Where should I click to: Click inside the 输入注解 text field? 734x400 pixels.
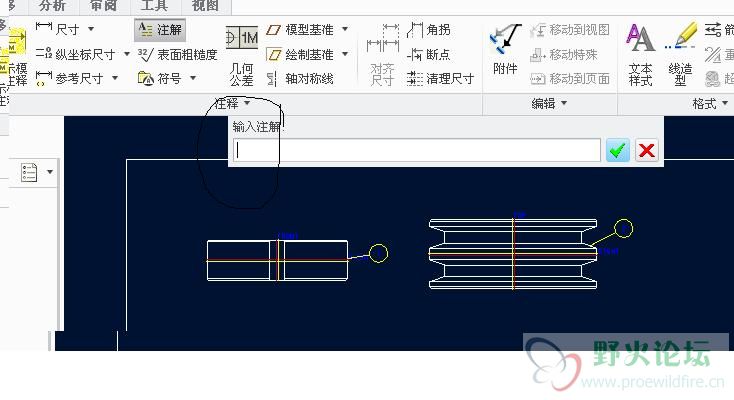(417, 150)
